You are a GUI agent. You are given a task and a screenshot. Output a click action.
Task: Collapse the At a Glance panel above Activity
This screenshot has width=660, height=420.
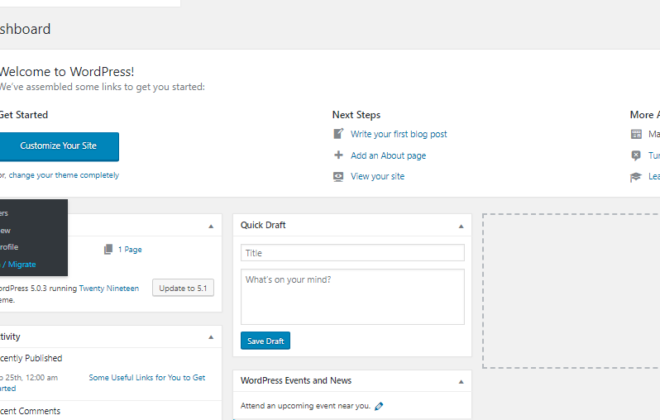(211, 226)
